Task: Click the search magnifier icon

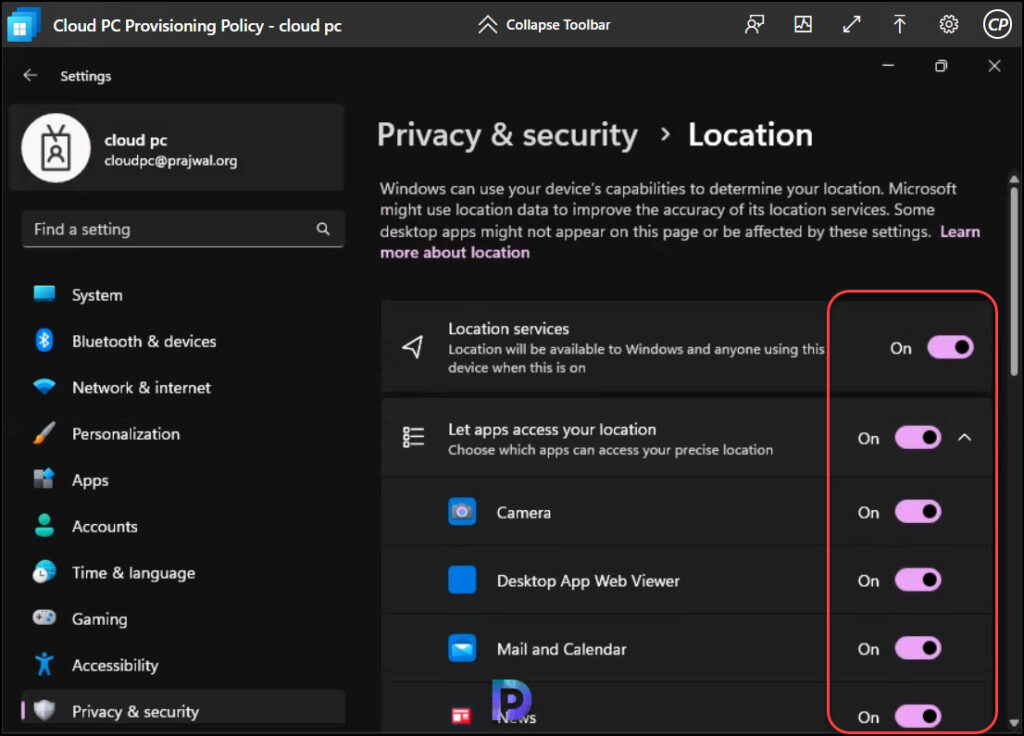Action: (x=323, y=229)
